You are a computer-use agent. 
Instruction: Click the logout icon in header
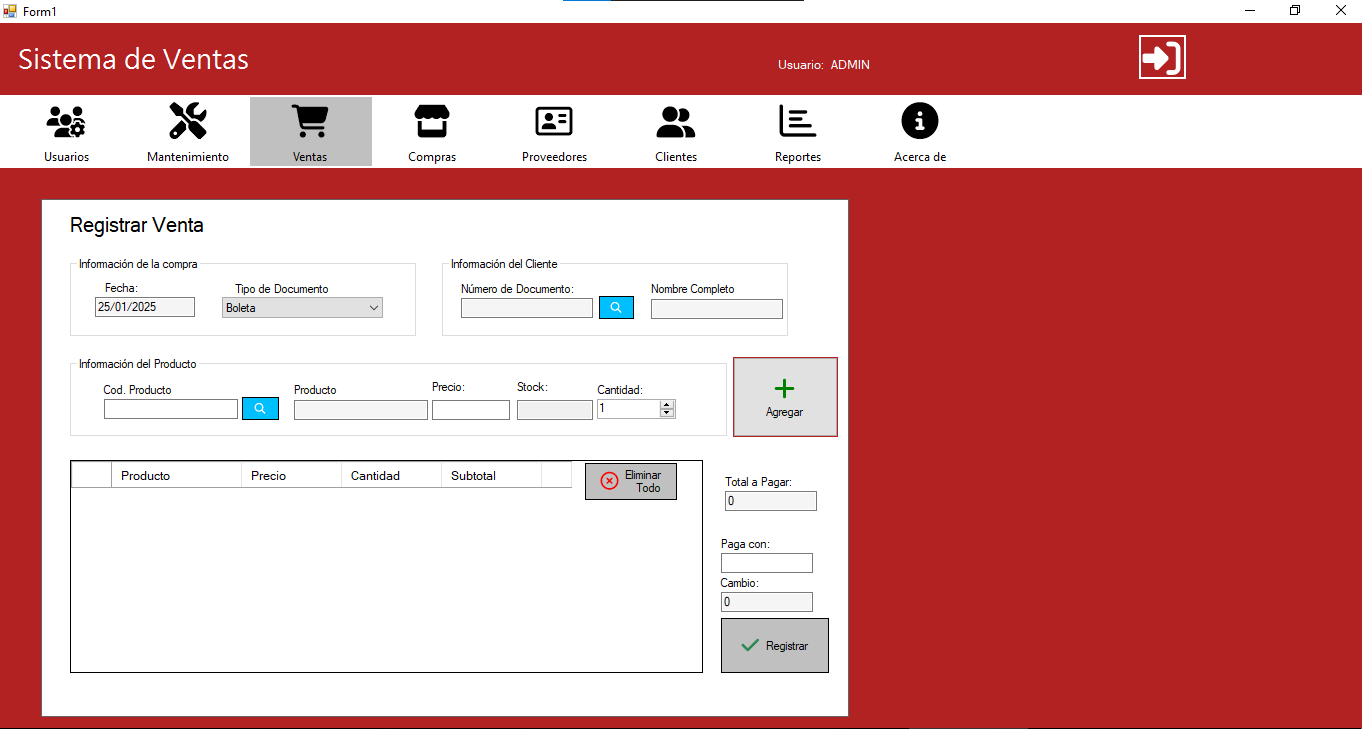[1162, 57]
